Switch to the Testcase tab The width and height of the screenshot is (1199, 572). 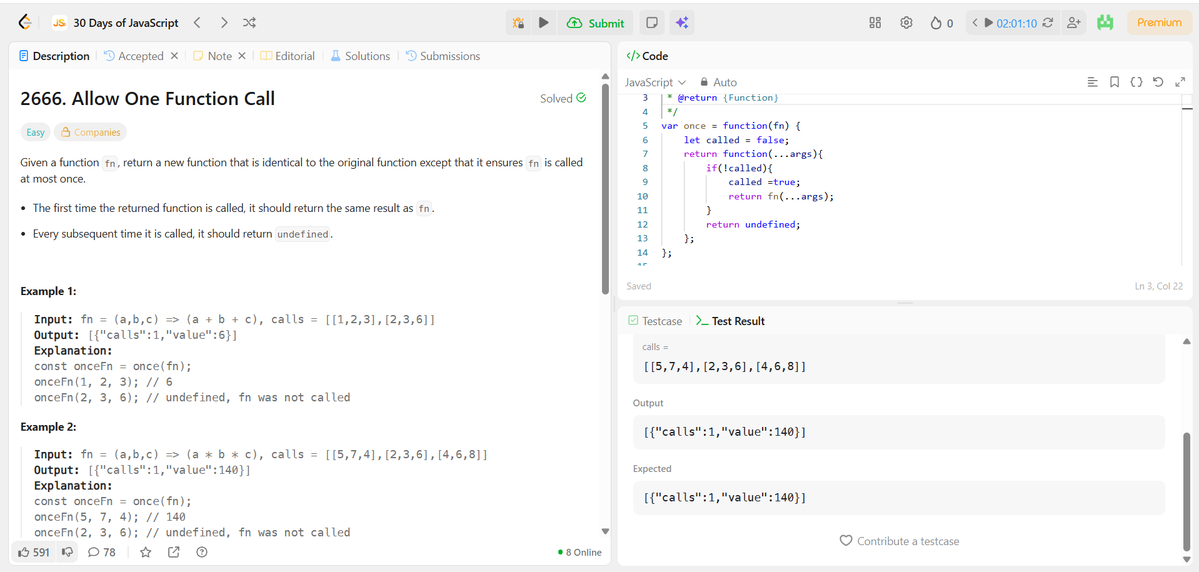pyautogui.click(x=655, y=321)
